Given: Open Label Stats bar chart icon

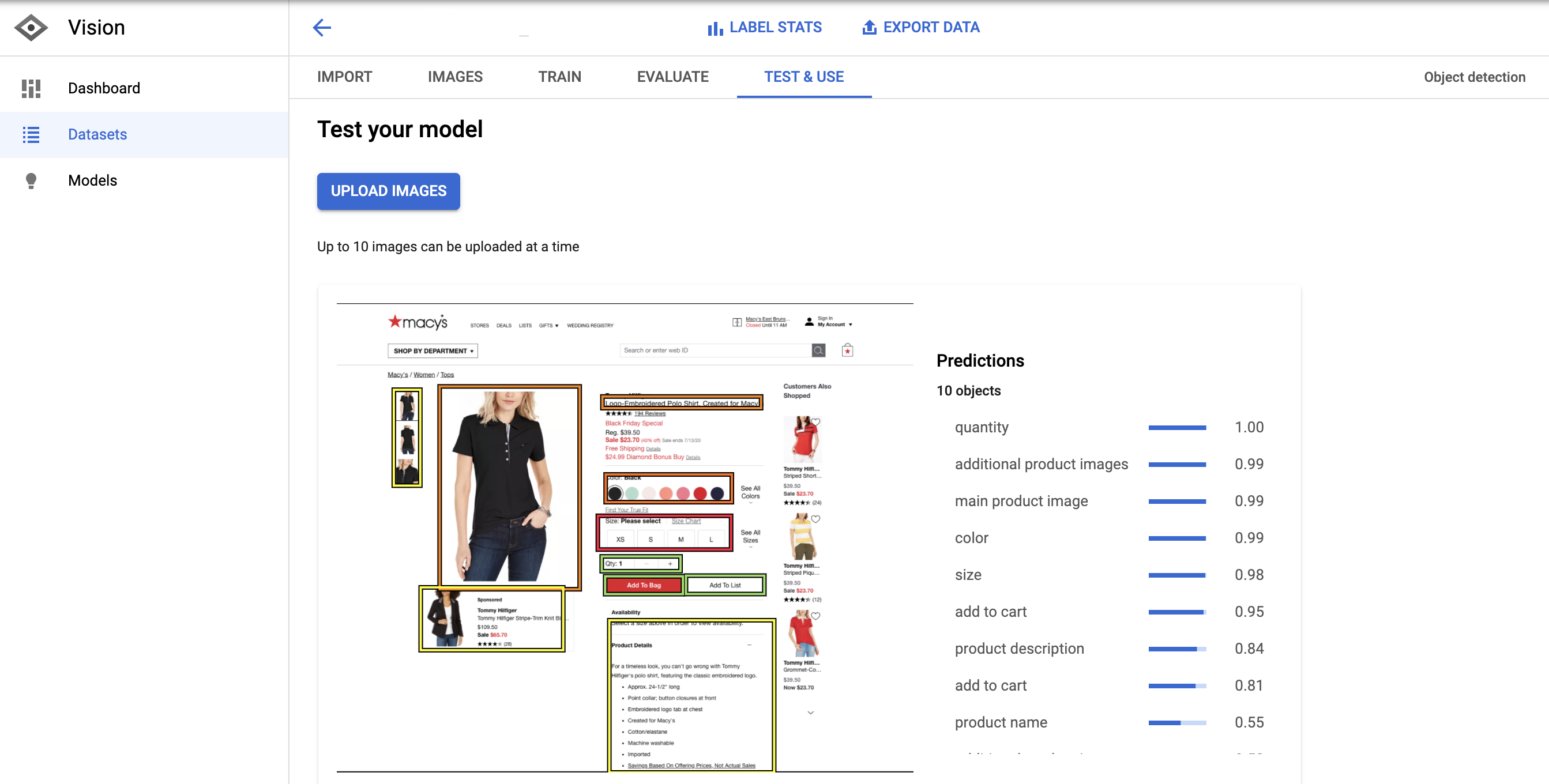Looking at the screenshot, I should pyautogui.click(x=715, y=28).
